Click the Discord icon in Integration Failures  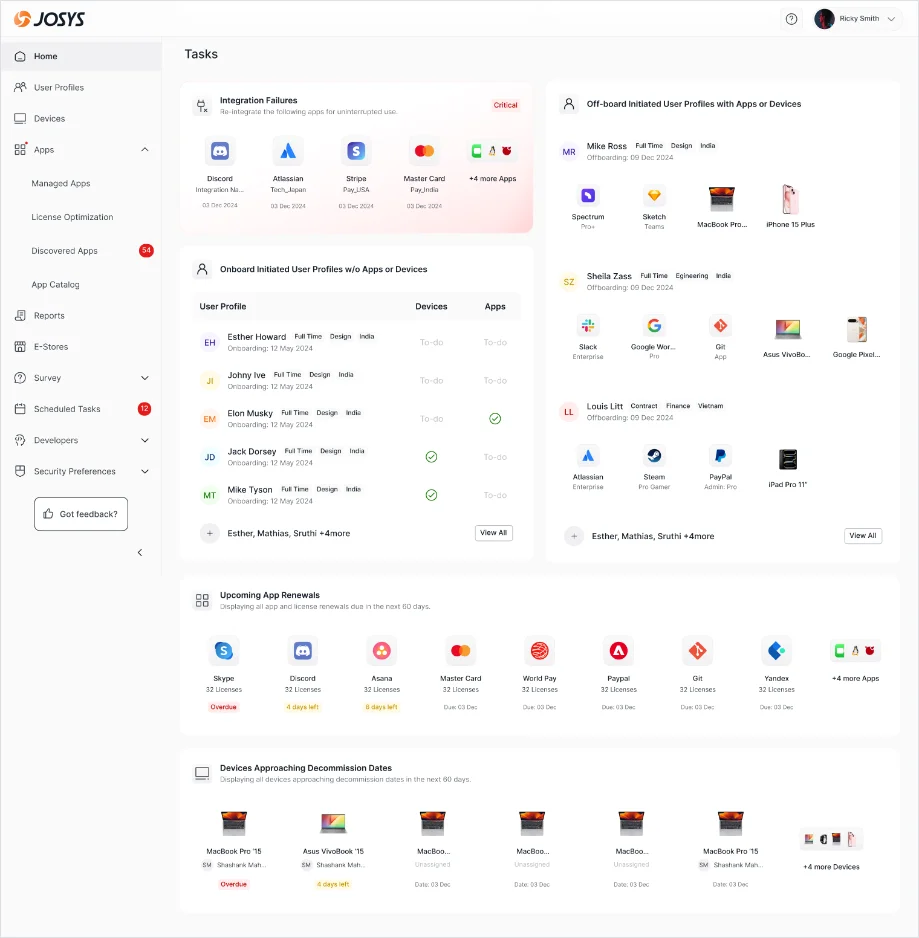point(220,151)
